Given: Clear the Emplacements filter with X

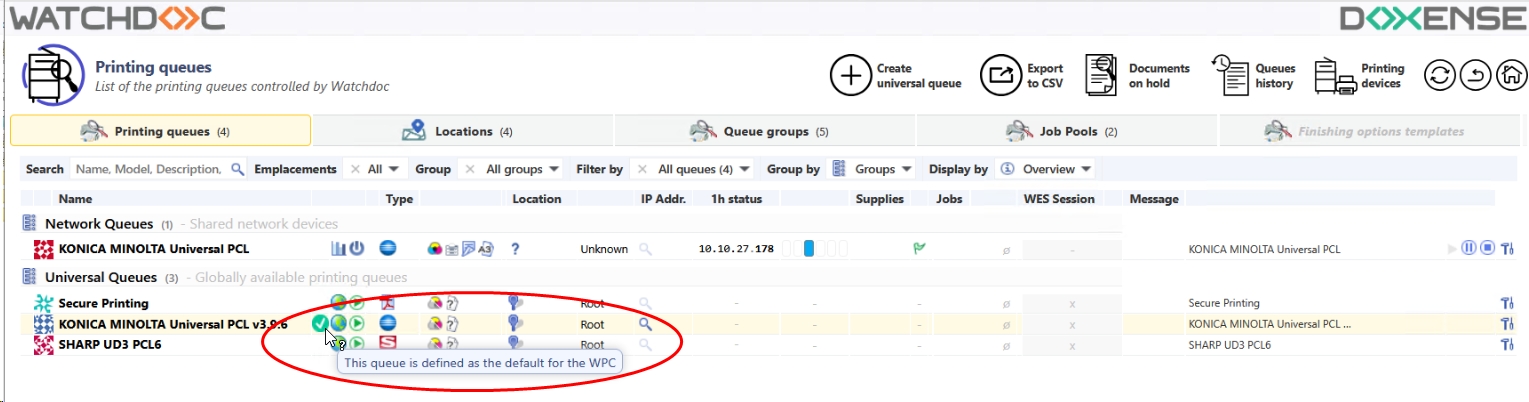Looking at the screenshot, I should [354, 170].
